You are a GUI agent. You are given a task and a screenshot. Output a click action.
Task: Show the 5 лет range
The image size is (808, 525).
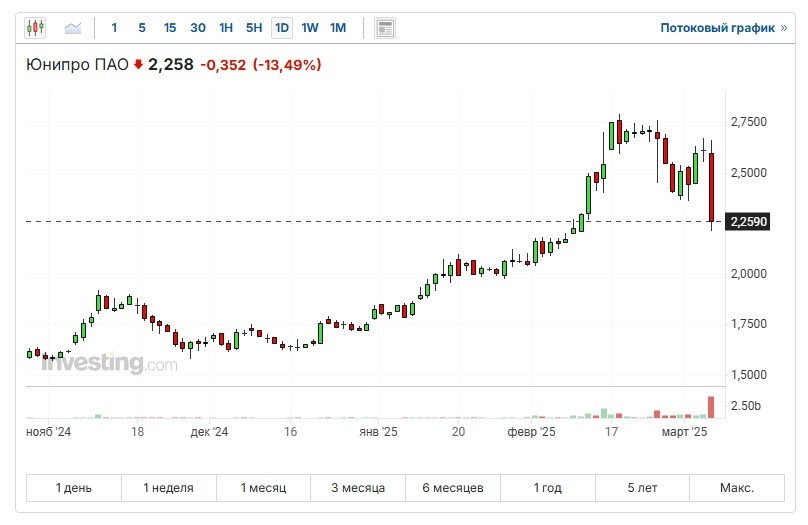pyautogui.click(x=643, y=488)
